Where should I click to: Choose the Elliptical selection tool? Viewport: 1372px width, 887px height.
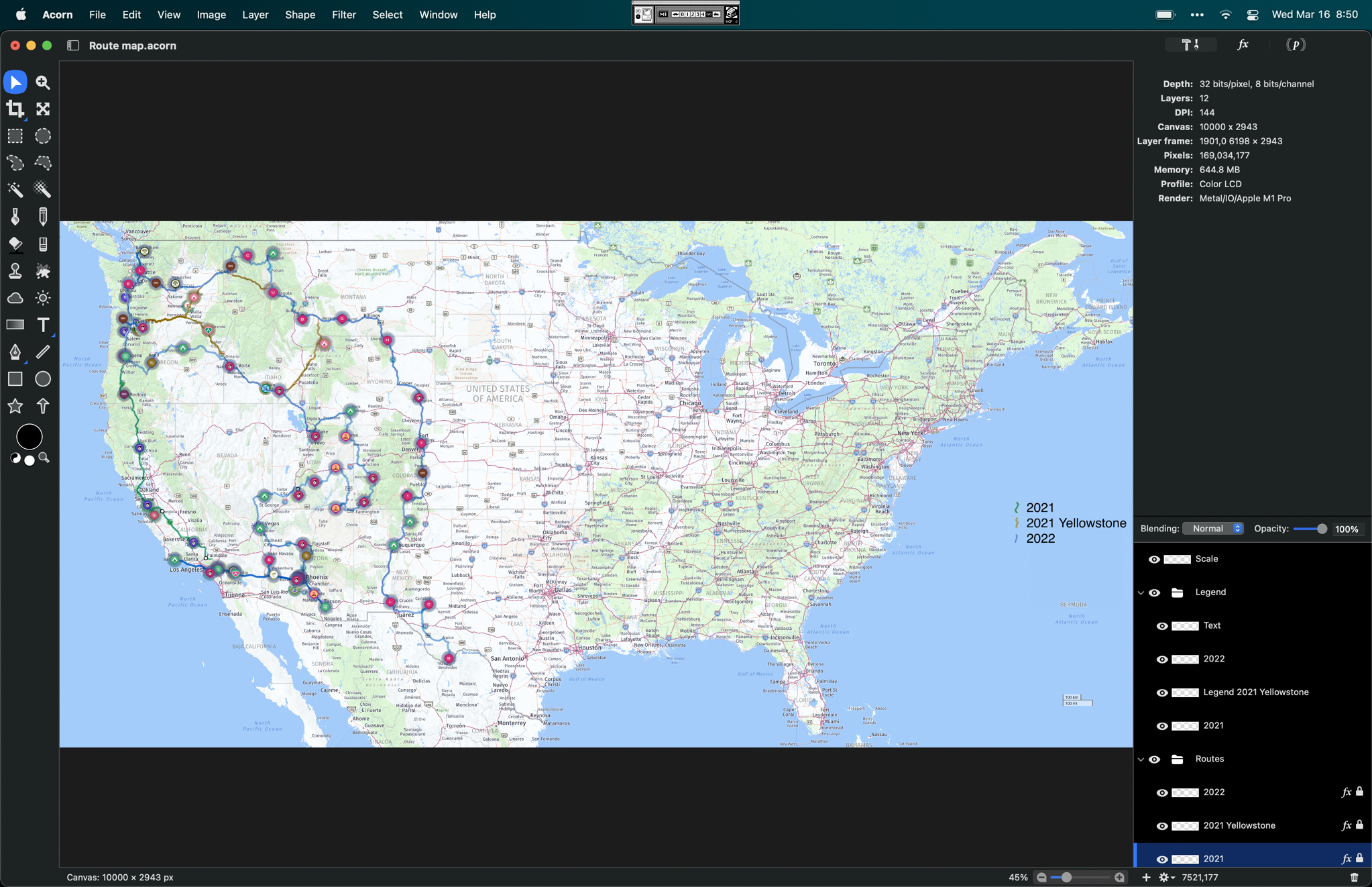click(43, 136)
